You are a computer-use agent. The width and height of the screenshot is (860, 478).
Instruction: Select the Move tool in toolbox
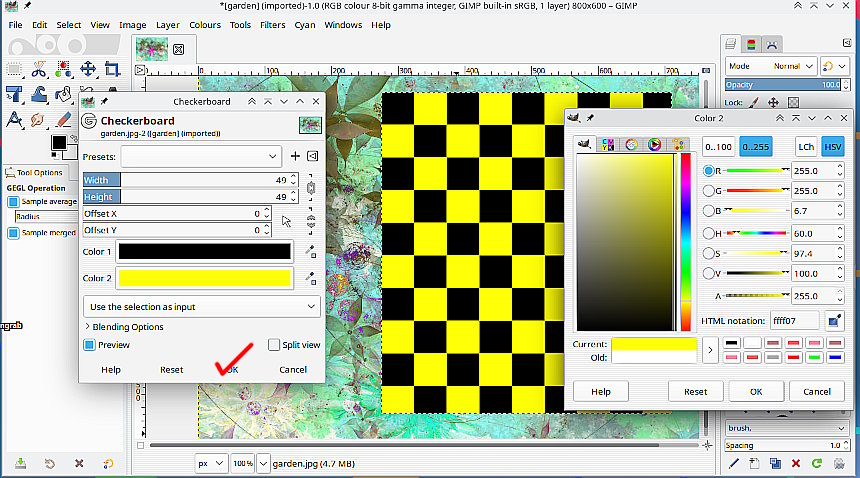[88, 70]
